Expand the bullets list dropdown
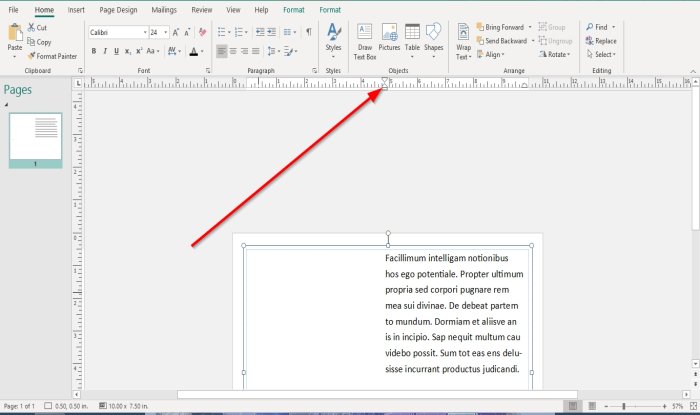 [x=229, y=32]
